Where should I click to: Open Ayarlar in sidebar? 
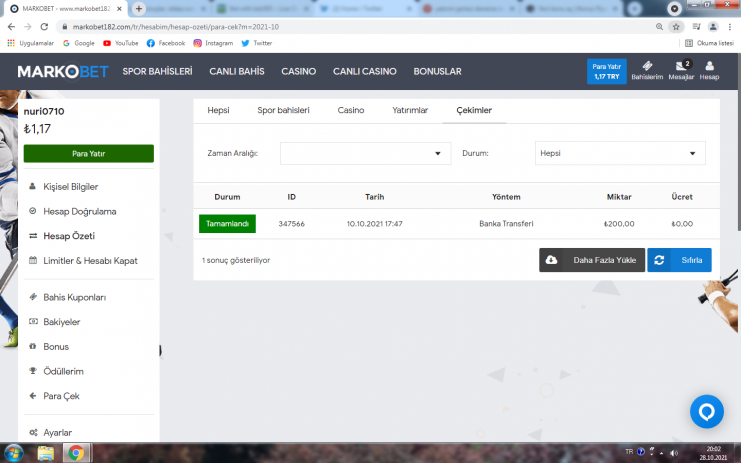pyautogui.click(x=57, y=432)
